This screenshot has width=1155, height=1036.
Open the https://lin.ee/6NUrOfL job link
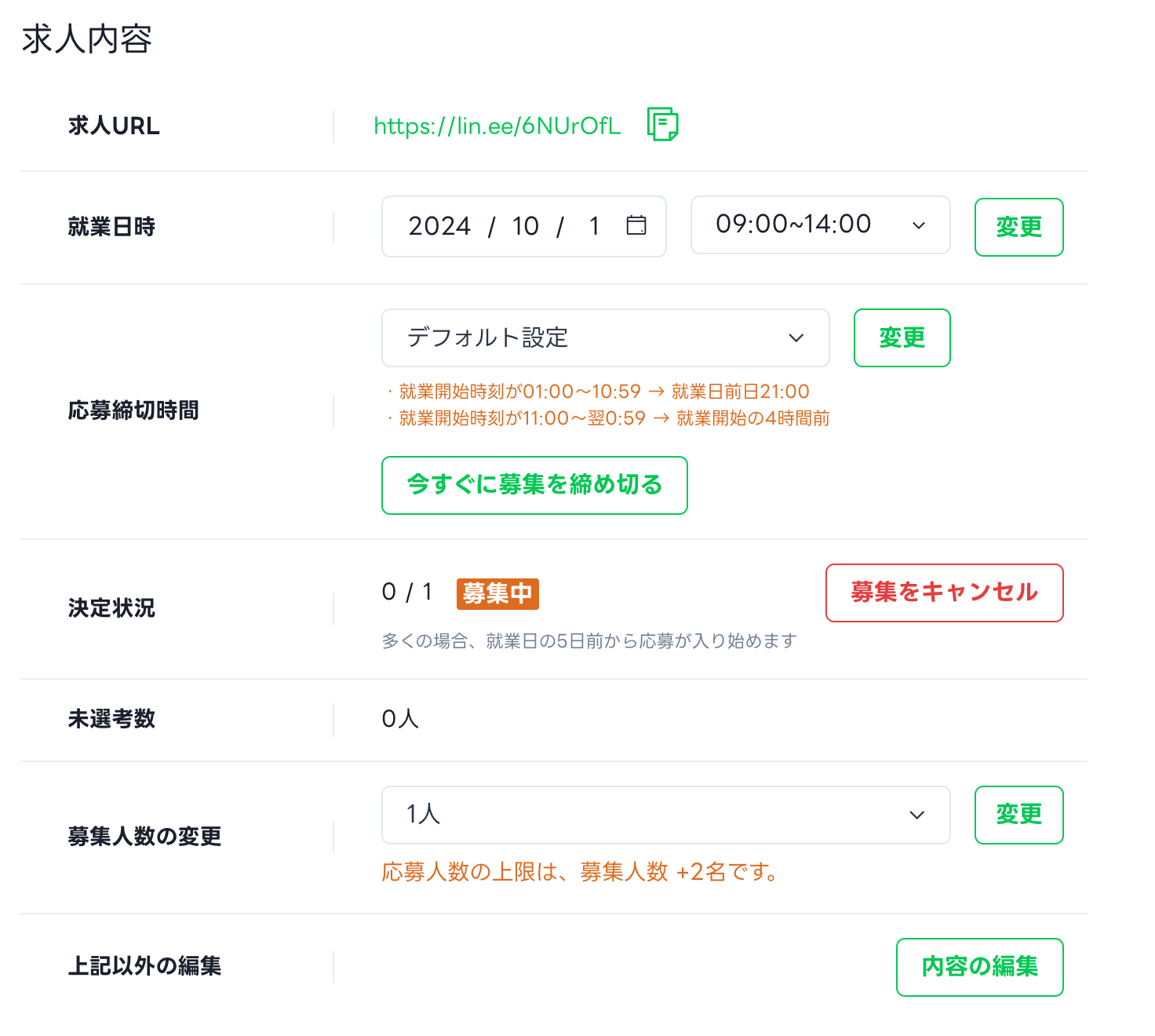pyautogui.click(x=497, y=126)
